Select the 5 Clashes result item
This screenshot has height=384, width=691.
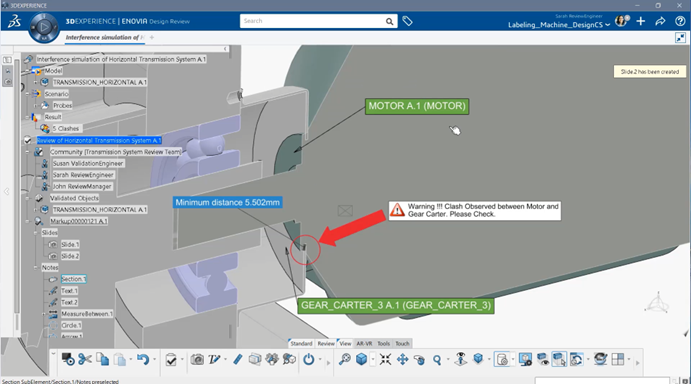[66, 128]
